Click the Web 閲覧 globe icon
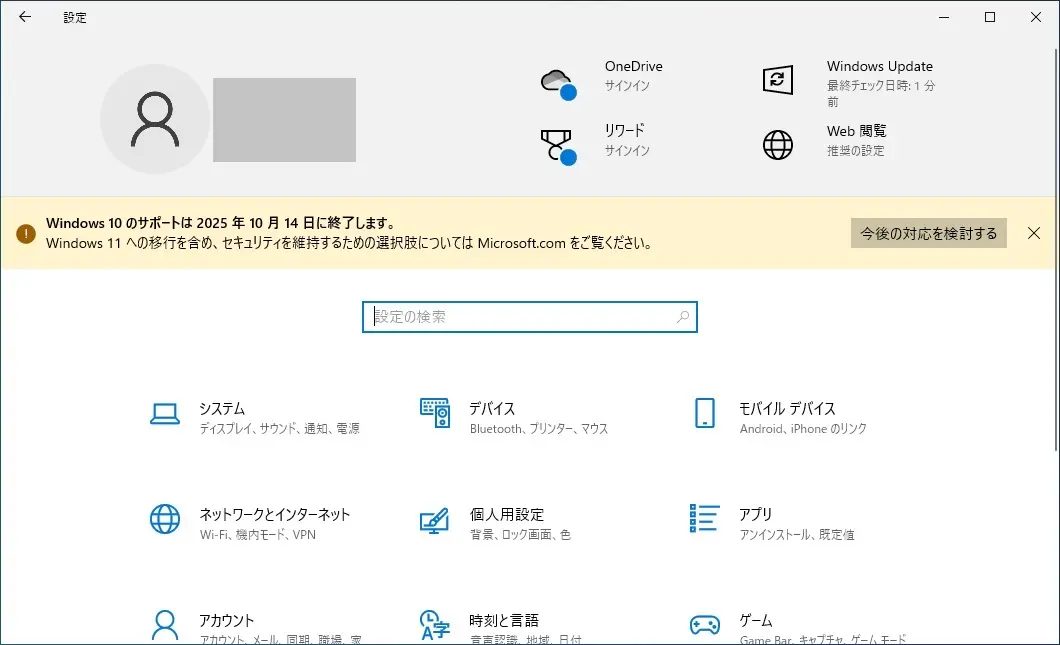This screenshot has width=1060, height=645. tap(777, 145)
